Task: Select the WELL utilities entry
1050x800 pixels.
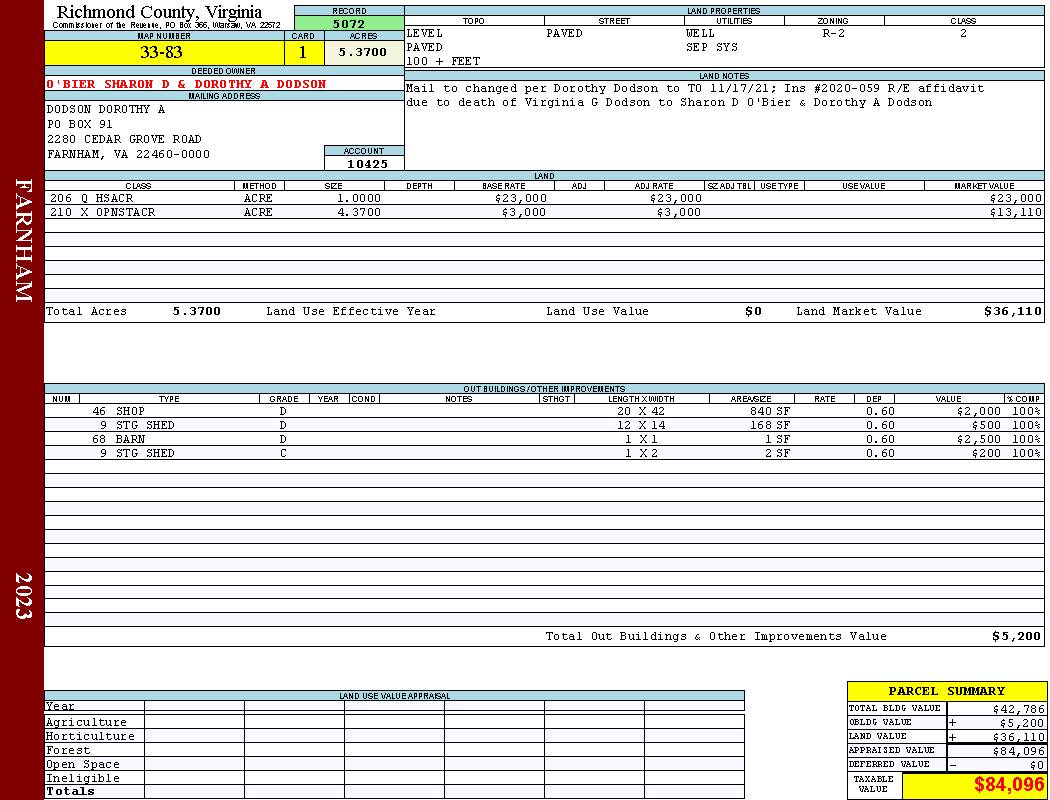Action: 700,33
